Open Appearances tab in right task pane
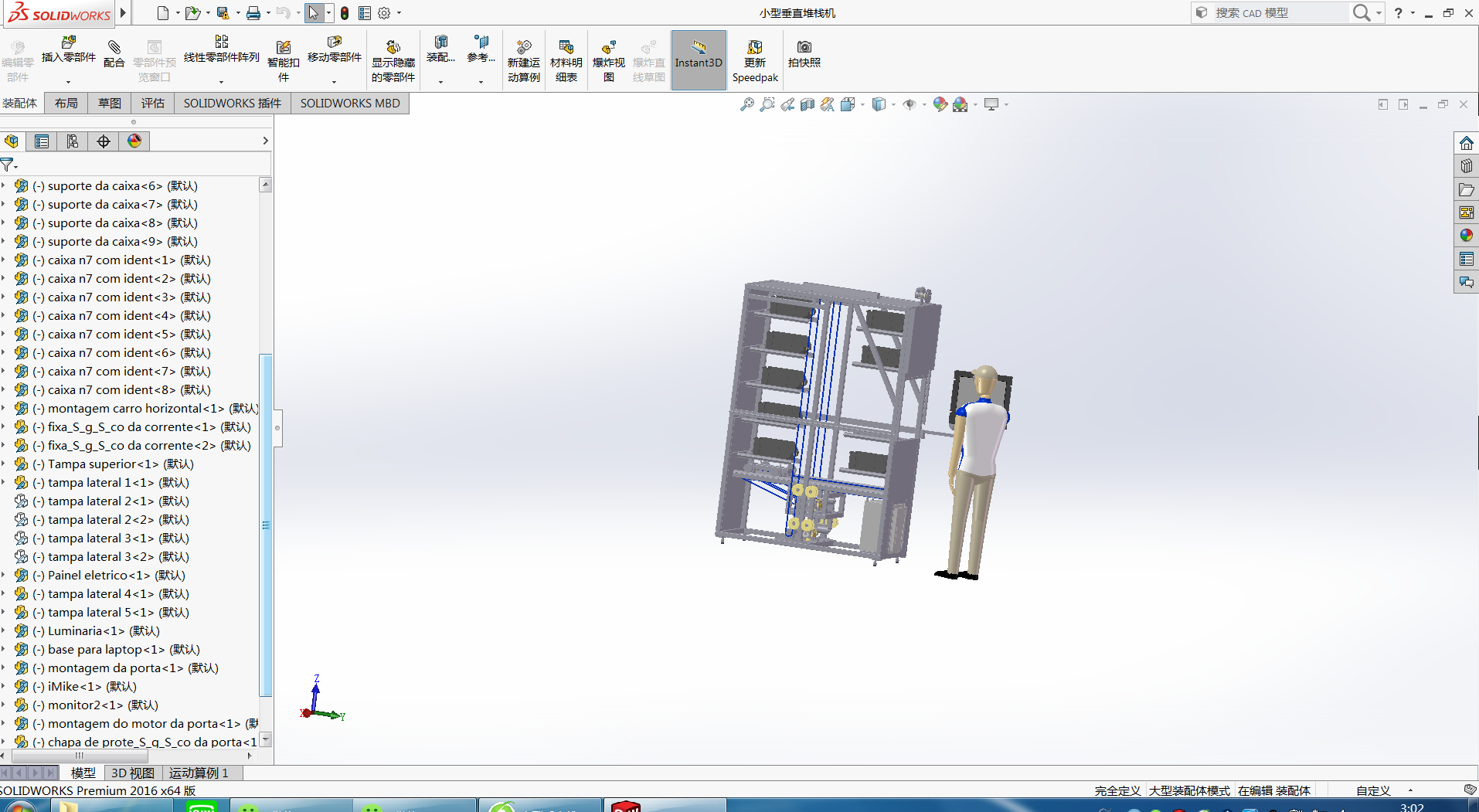 point(1466,236)
